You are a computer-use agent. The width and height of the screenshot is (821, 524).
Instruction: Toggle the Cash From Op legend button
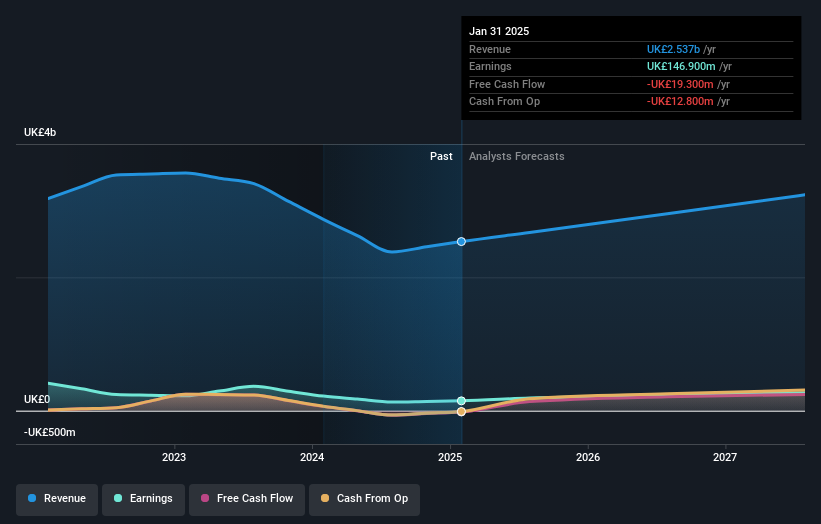(364, 499)
